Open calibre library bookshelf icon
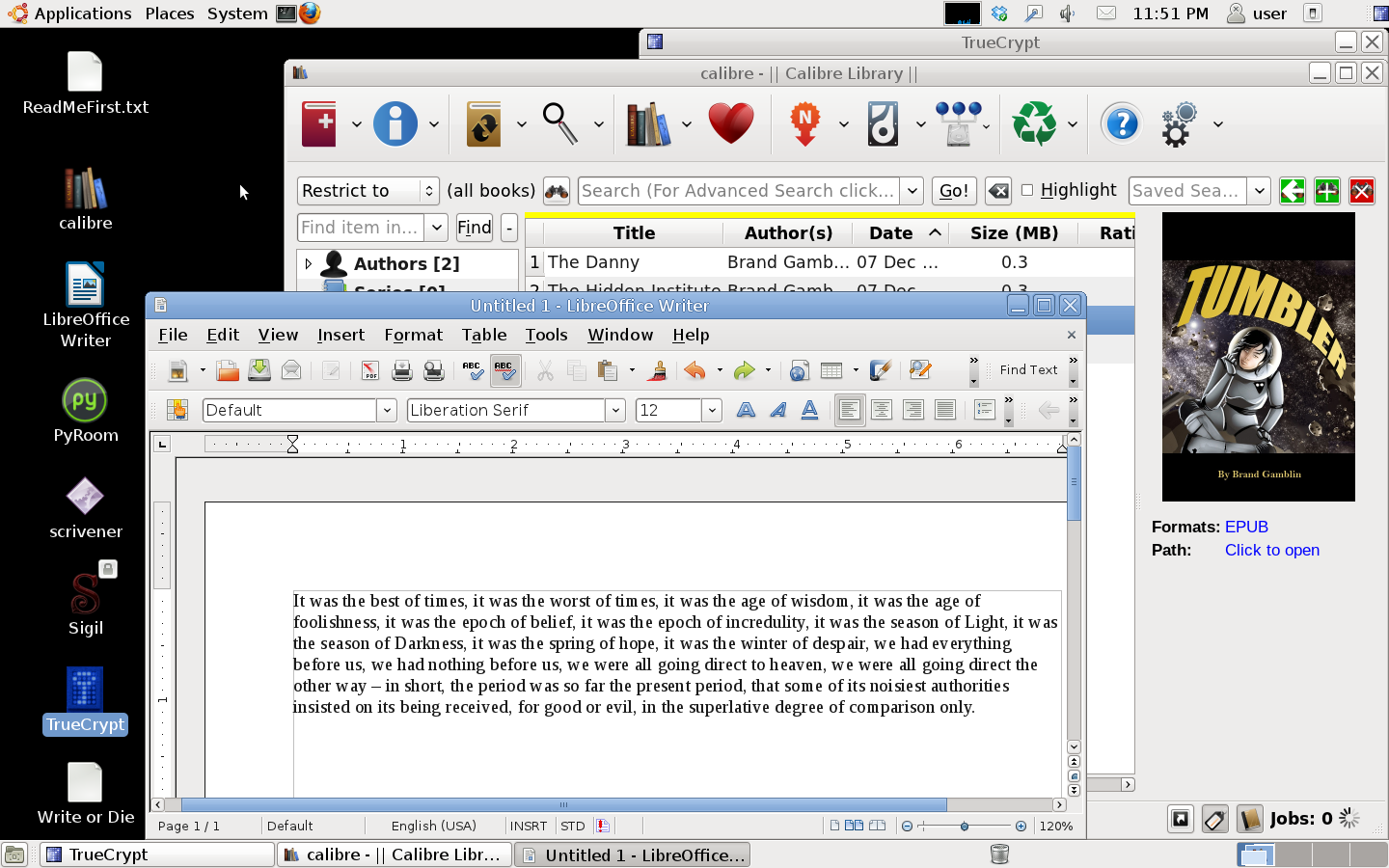The height and width of the screenshot is (868, 1389). 648,123
